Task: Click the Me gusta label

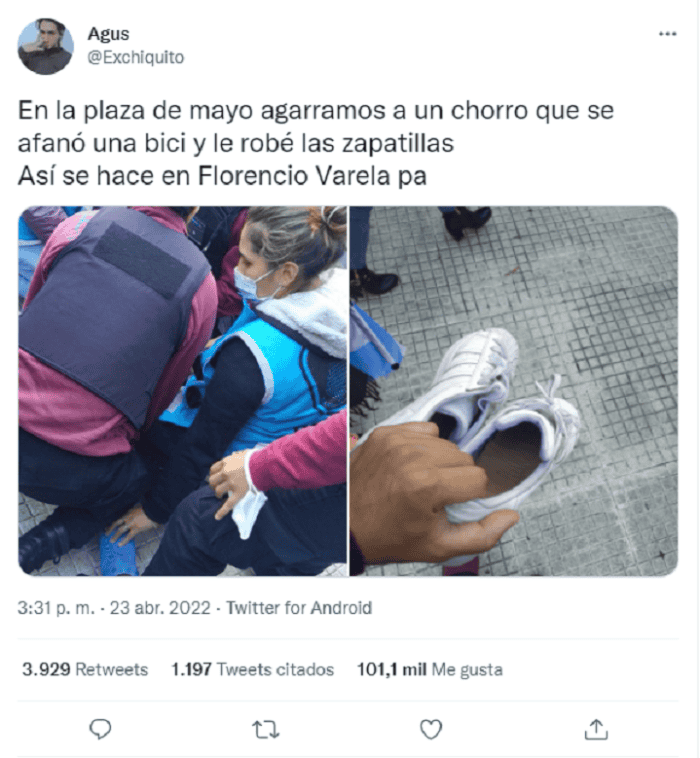Action: click(467, 670)
